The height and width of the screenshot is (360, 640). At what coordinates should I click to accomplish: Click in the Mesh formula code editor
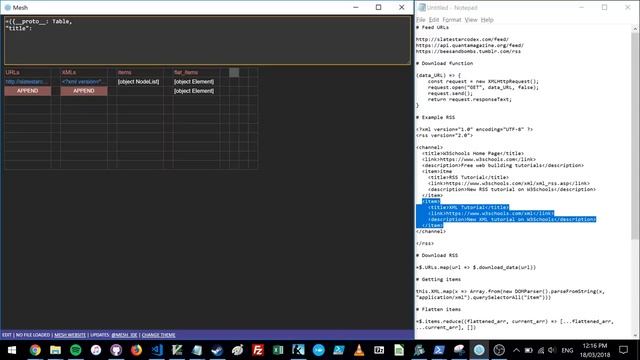[207, 40]
